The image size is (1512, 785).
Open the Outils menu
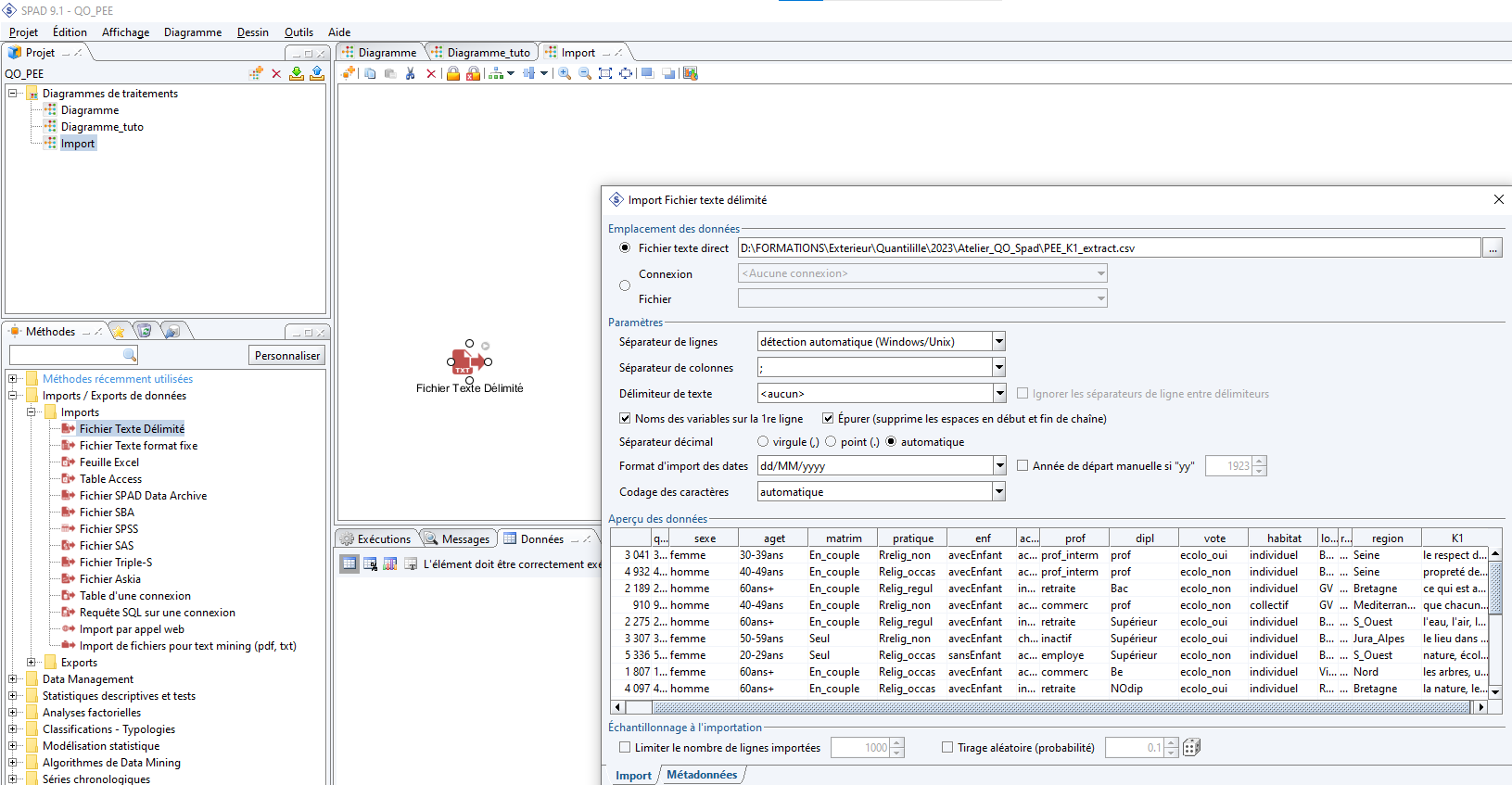coord(299,32)
